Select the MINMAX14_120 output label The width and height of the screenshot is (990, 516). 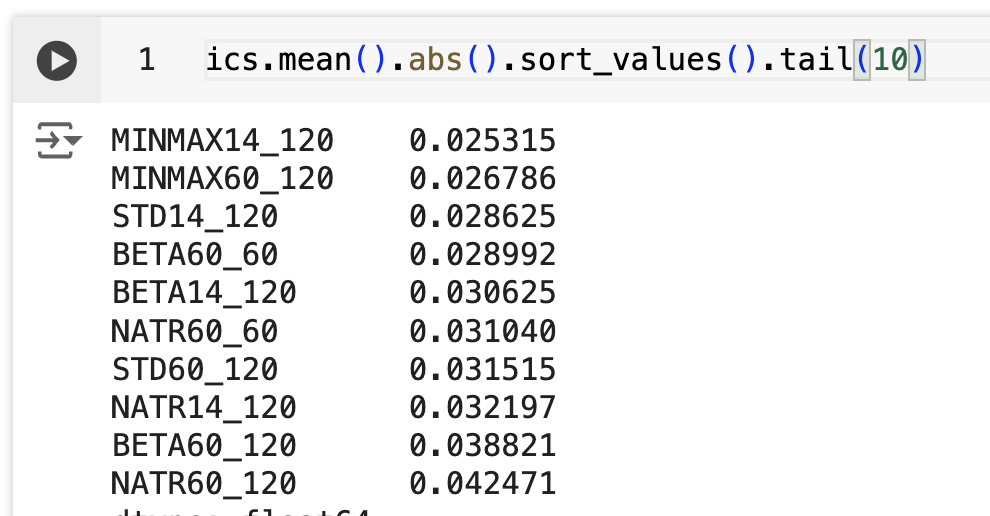pos(223,141)
